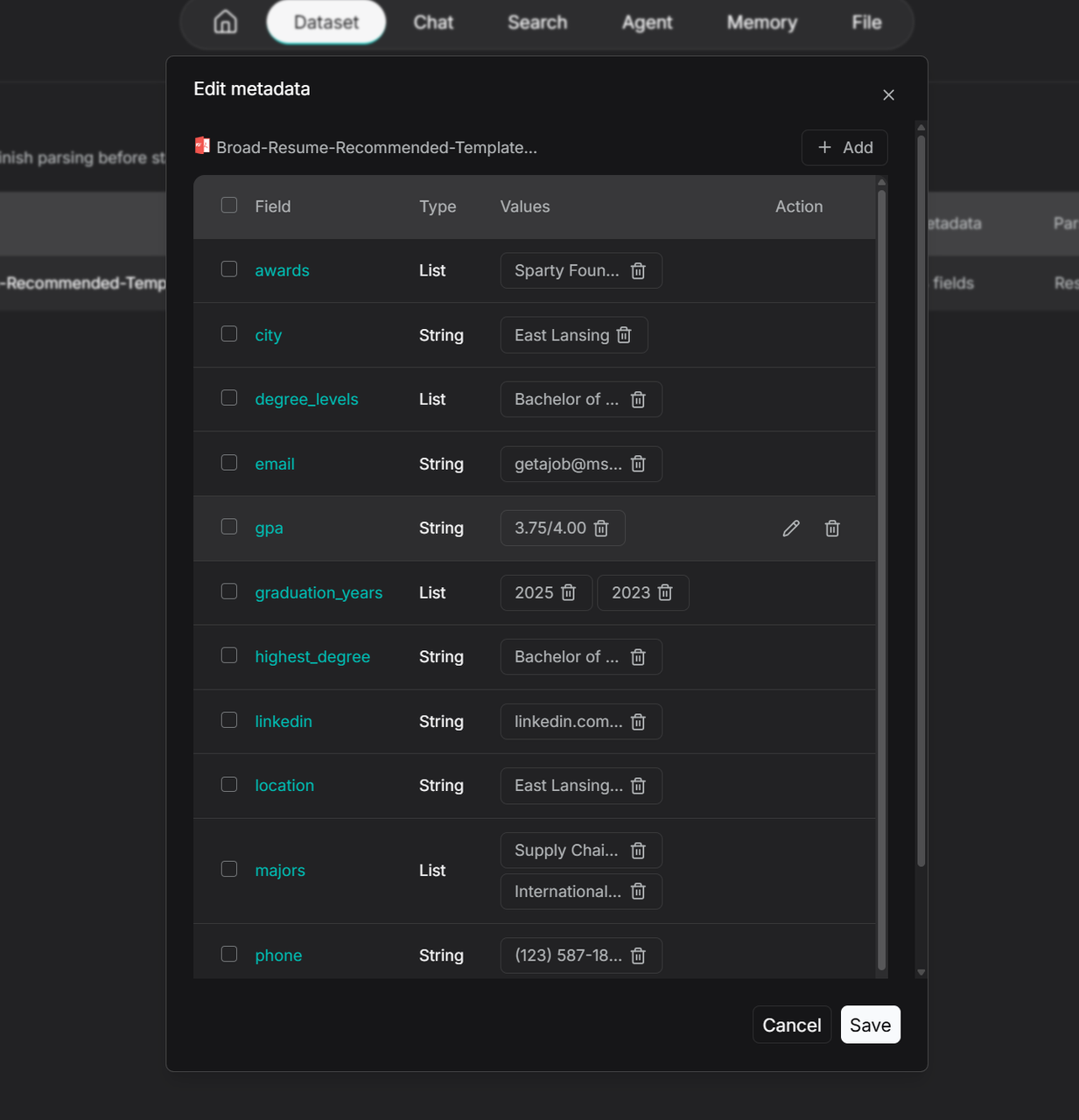The height and width of the screenshot is (1120, 1079).
Task: Click the home icon in top navigation
Action: pos(226,22)
